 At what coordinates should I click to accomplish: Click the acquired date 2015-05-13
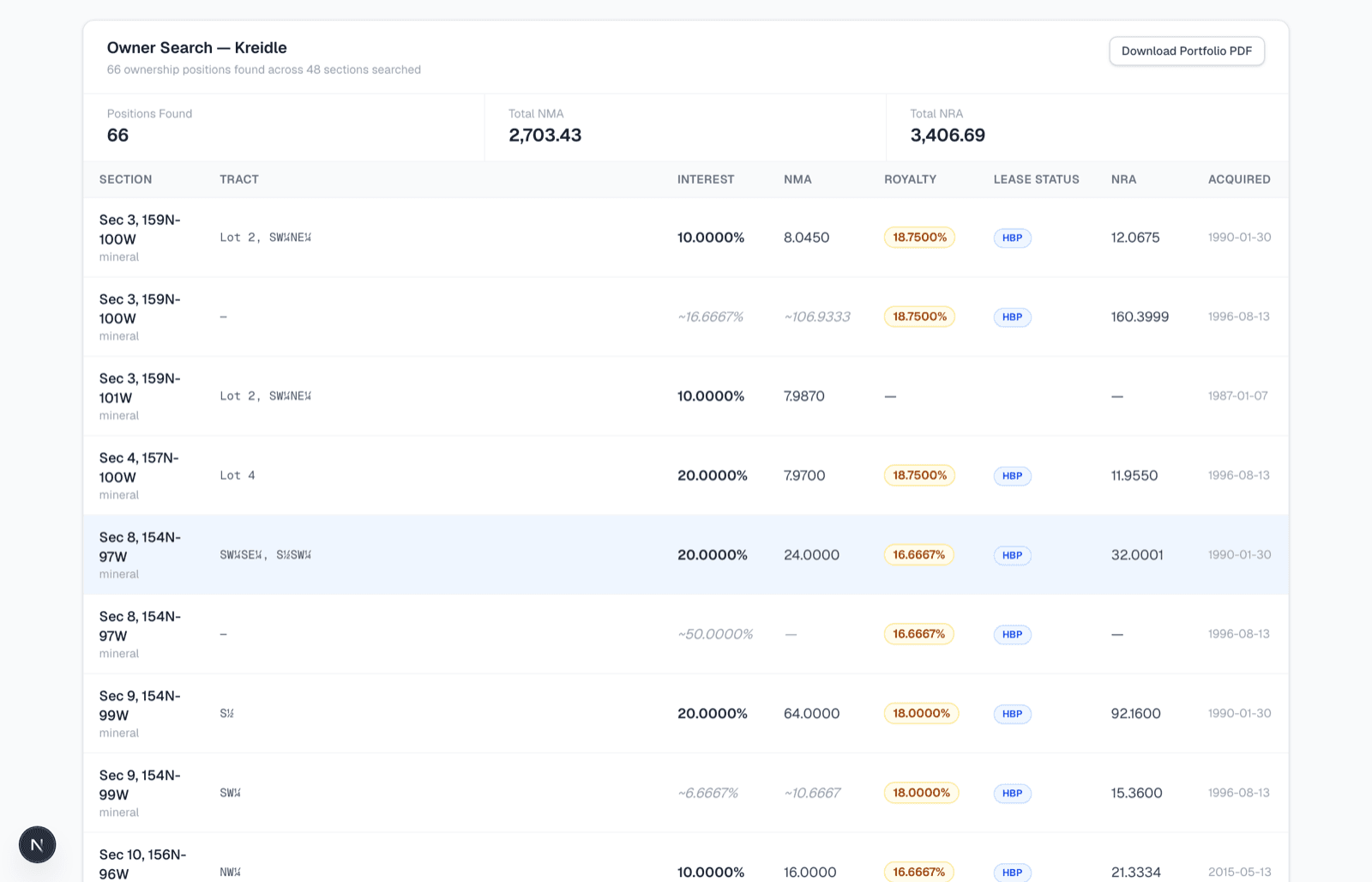[1239, 872]
